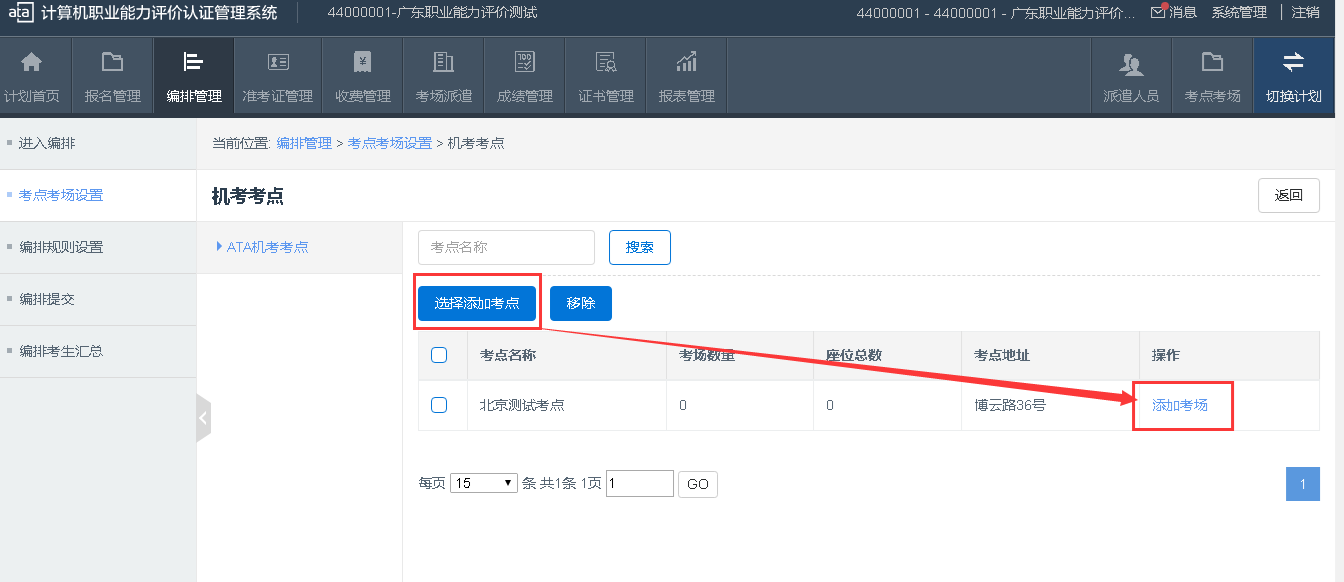
Task: Click 选择添加考点 button
Action: (x=477, y=303)
